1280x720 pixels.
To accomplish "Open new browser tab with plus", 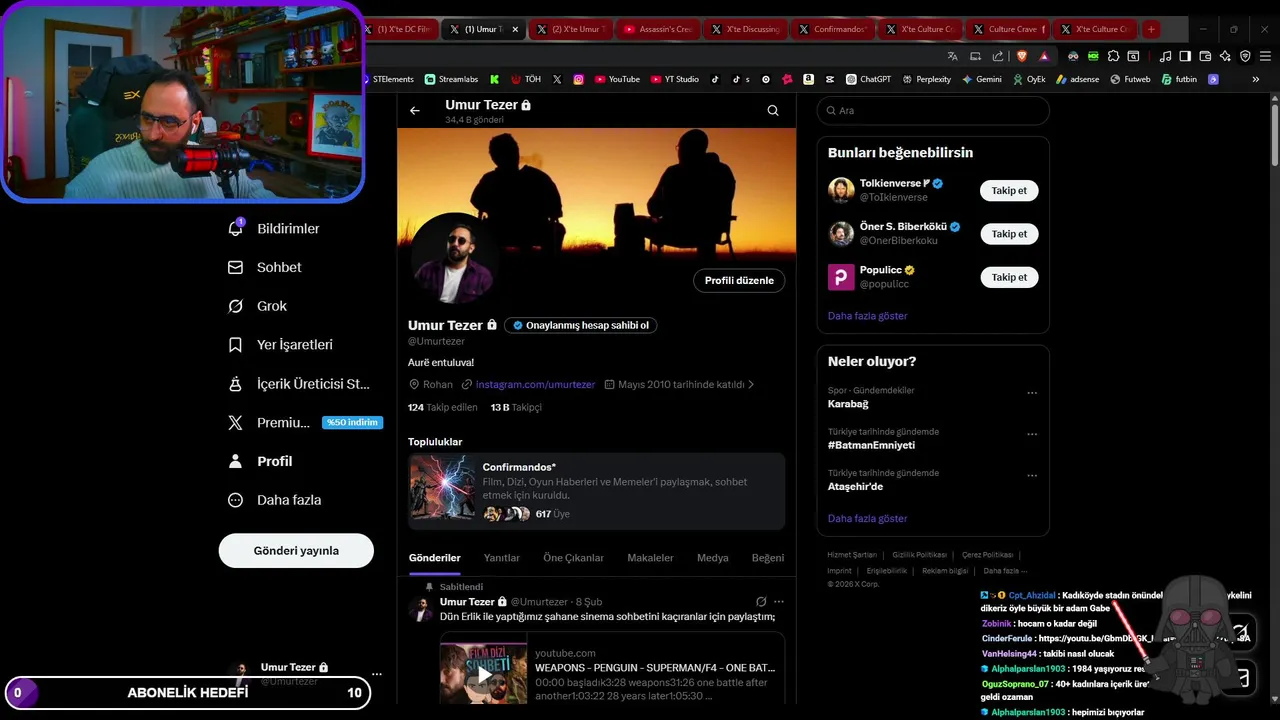I will (1151, 29).
